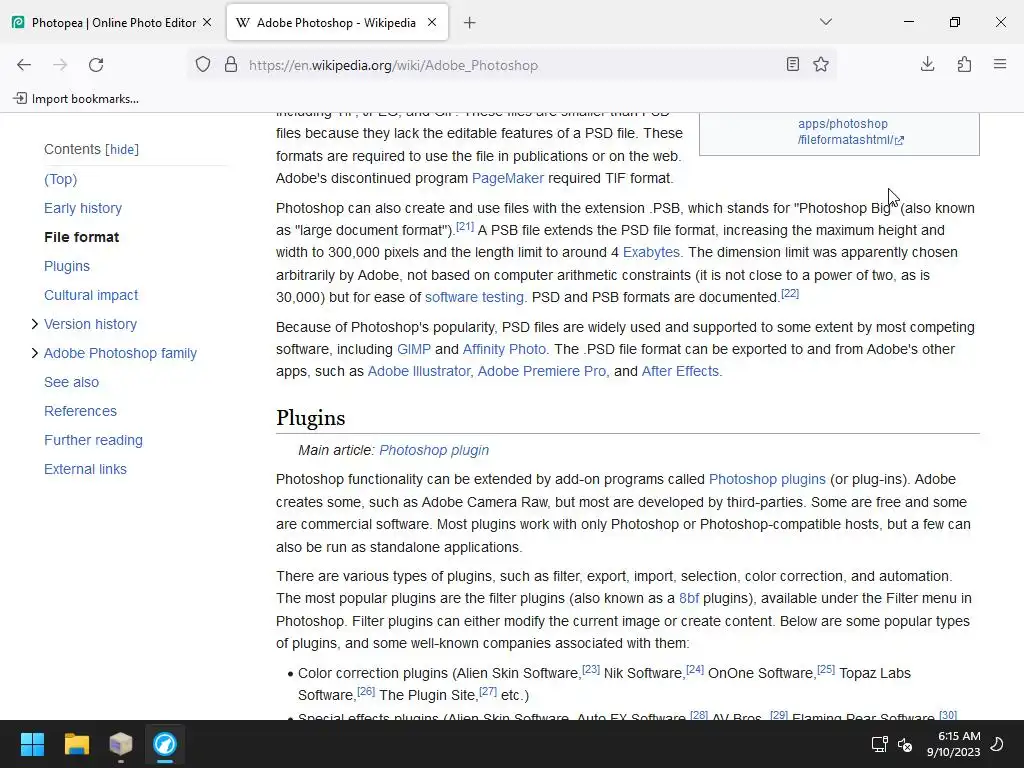Toggle reader view icon in address bar
This screenshot has width=1024, height=768.
[793, 65]
